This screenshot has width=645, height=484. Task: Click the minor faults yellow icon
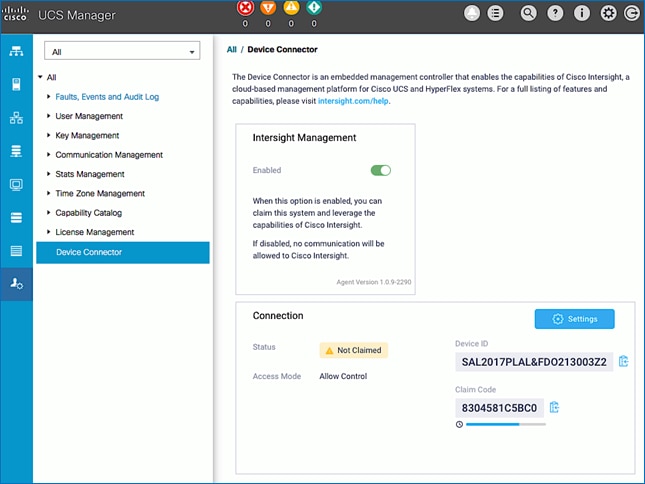pyautogui.click(x=291, y=8)
